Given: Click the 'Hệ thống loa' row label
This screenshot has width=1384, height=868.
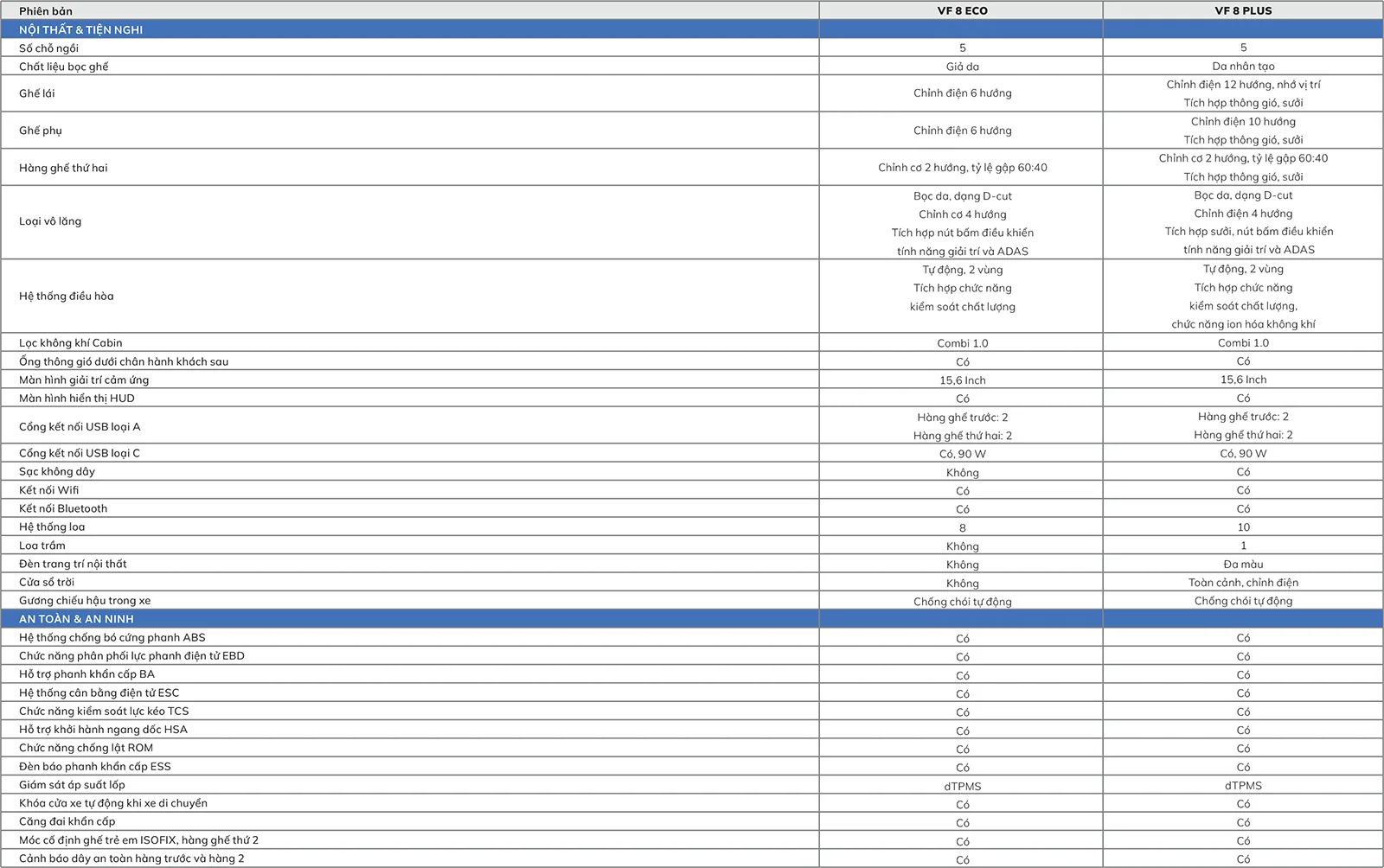Looking at the screenshot, I should pyautogui.click(x=52, y=527).
